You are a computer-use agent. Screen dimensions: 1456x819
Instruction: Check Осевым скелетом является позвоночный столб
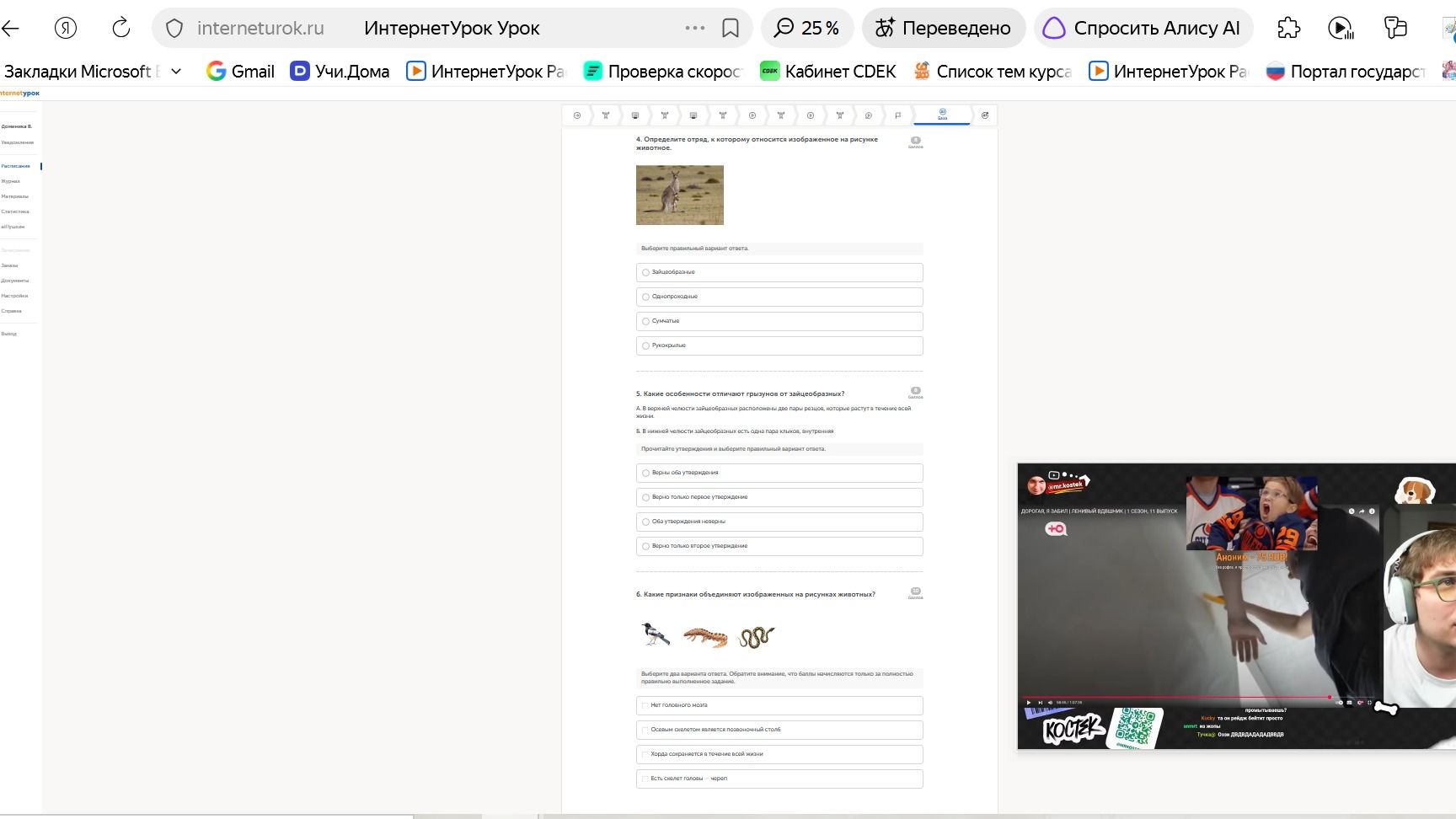(x=779, y=730)
